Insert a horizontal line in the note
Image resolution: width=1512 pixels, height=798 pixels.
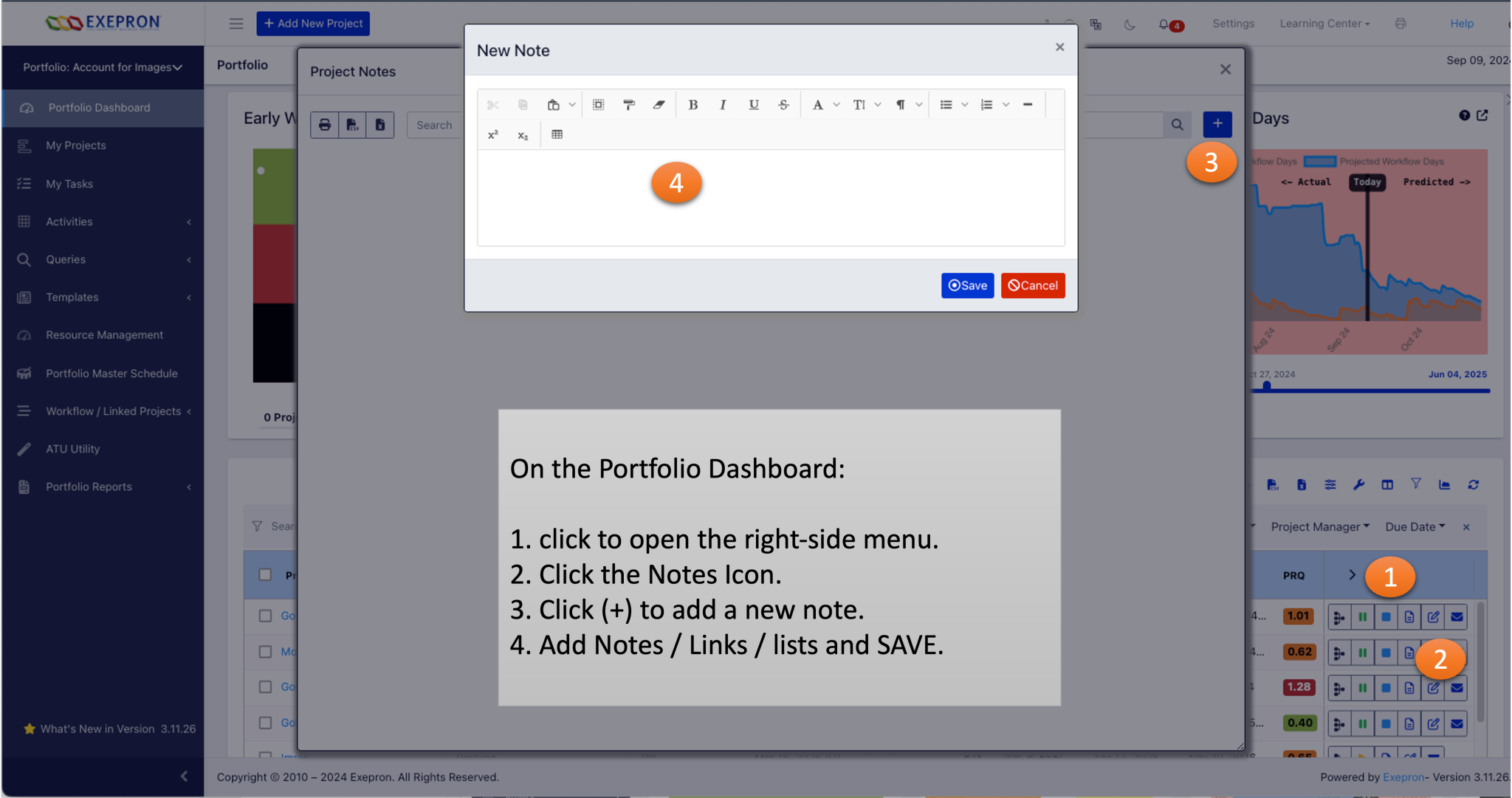coord(1028,105)
